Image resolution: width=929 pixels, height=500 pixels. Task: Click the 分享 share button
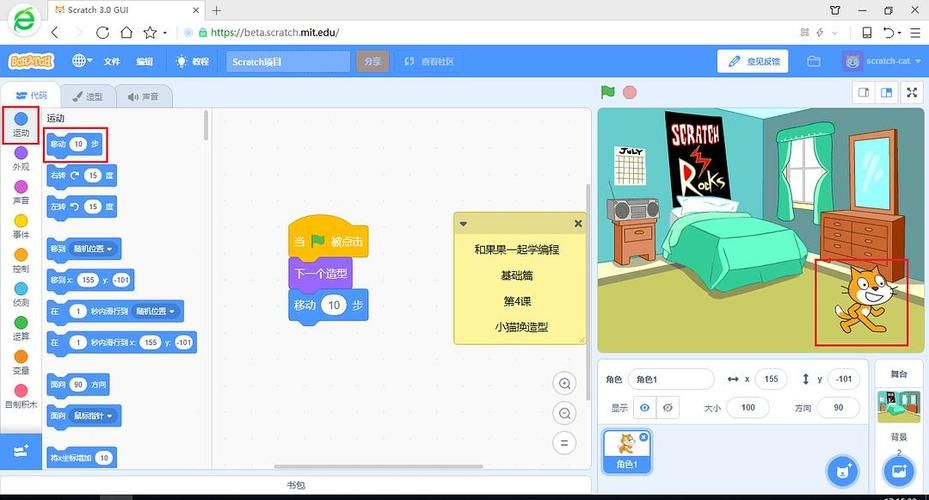(x=372, y=61)
